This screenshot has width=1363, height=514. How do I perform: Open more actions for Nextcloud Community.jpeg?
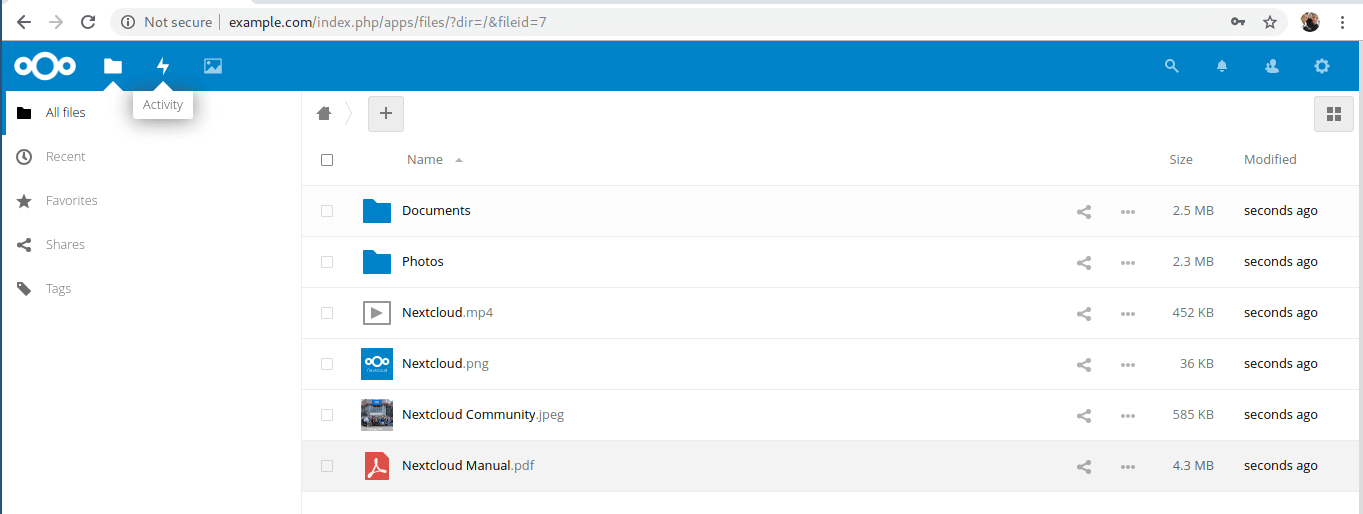(x=1128, y=415)
